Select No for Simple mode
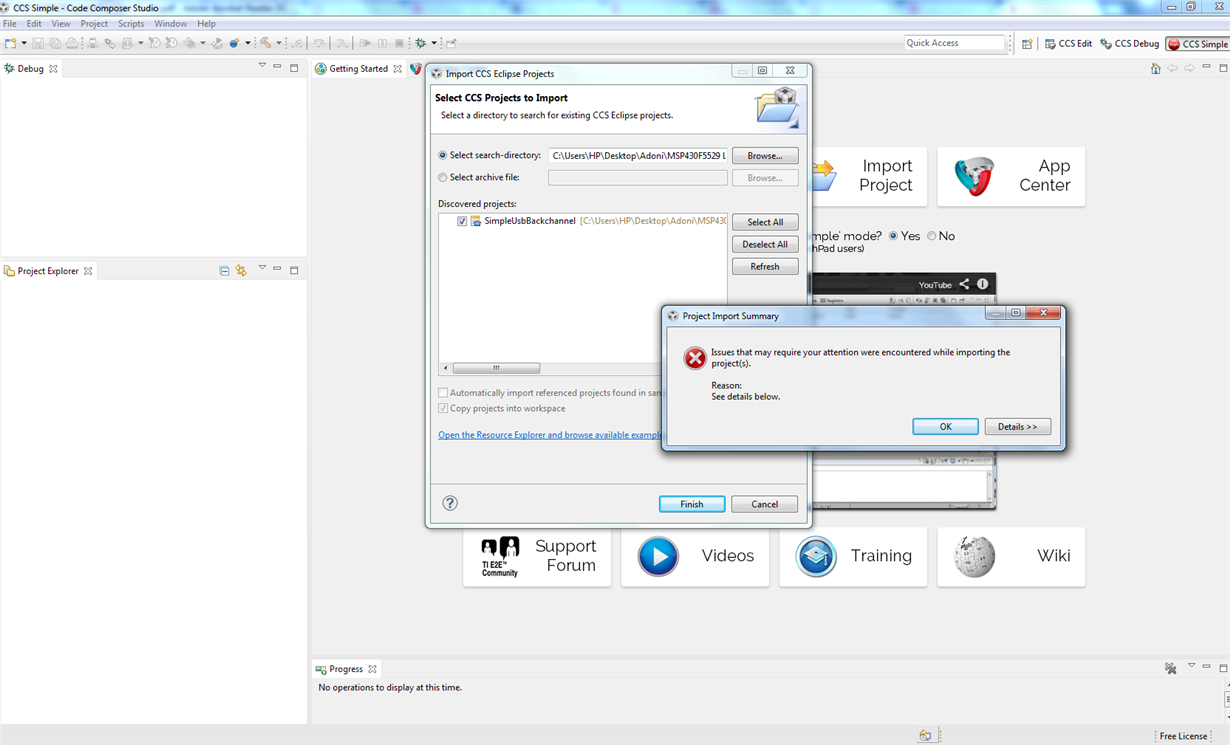The image size is (1230, 745). pyautogui.click(x=932, y=236)
